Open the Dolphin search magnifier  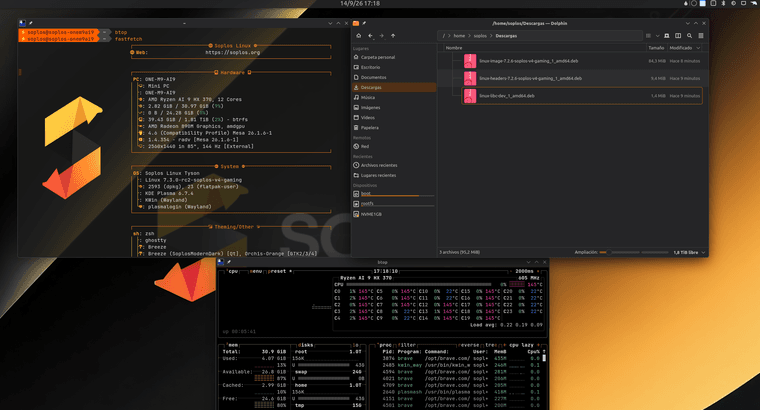click(x=689, y=35)
